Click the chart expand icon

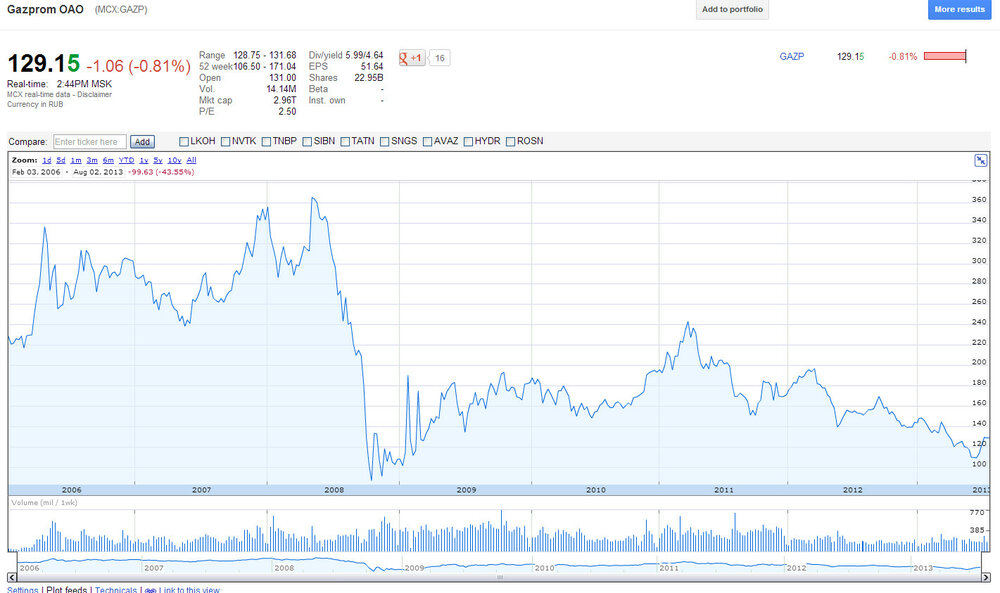tap(981, 161)
